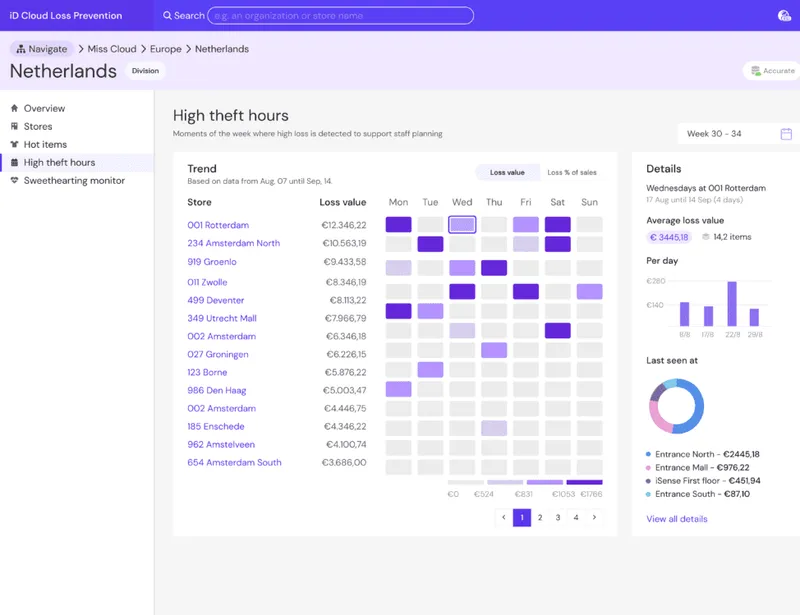
Task: Open store 123 Borne
Action: (x=207, y=372)
